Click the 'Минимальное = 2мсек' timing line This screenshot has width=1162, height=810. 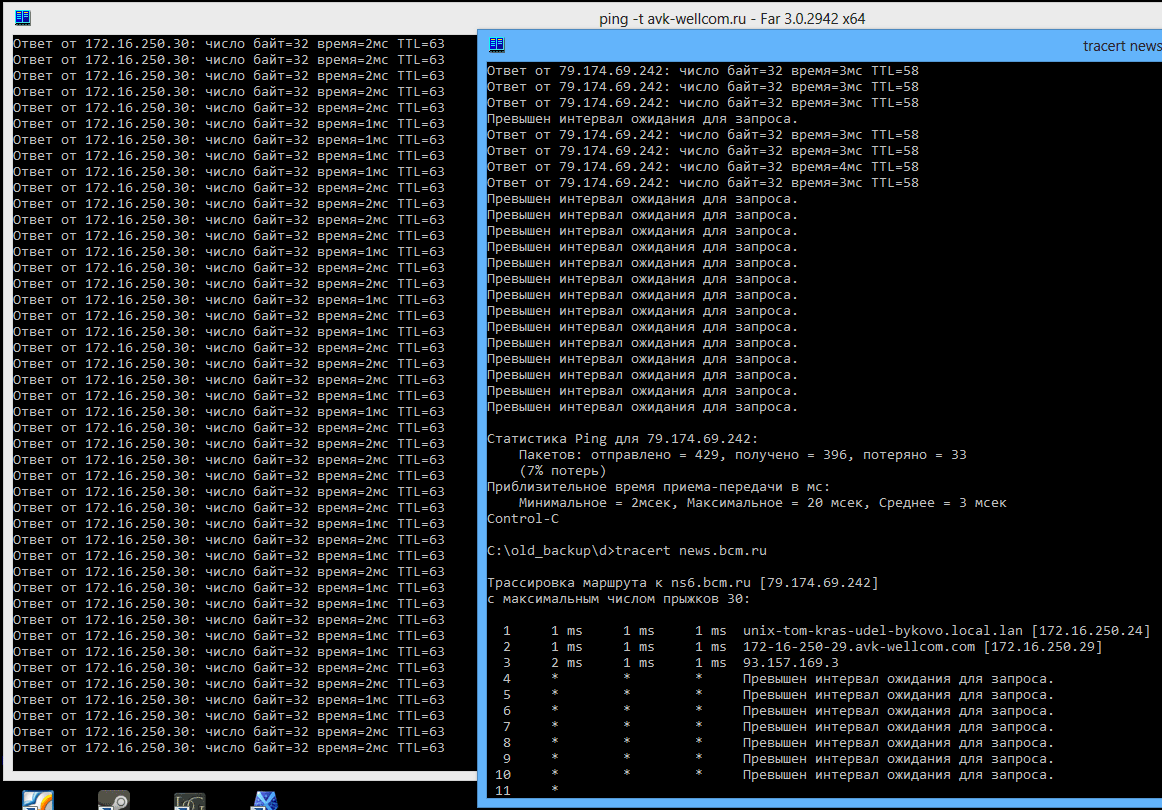(763, 503)
